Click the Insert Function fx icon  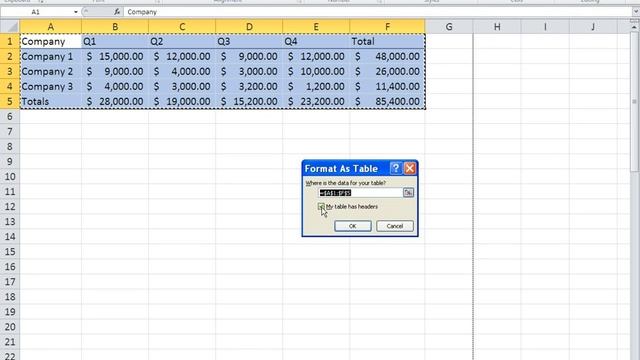117,12
